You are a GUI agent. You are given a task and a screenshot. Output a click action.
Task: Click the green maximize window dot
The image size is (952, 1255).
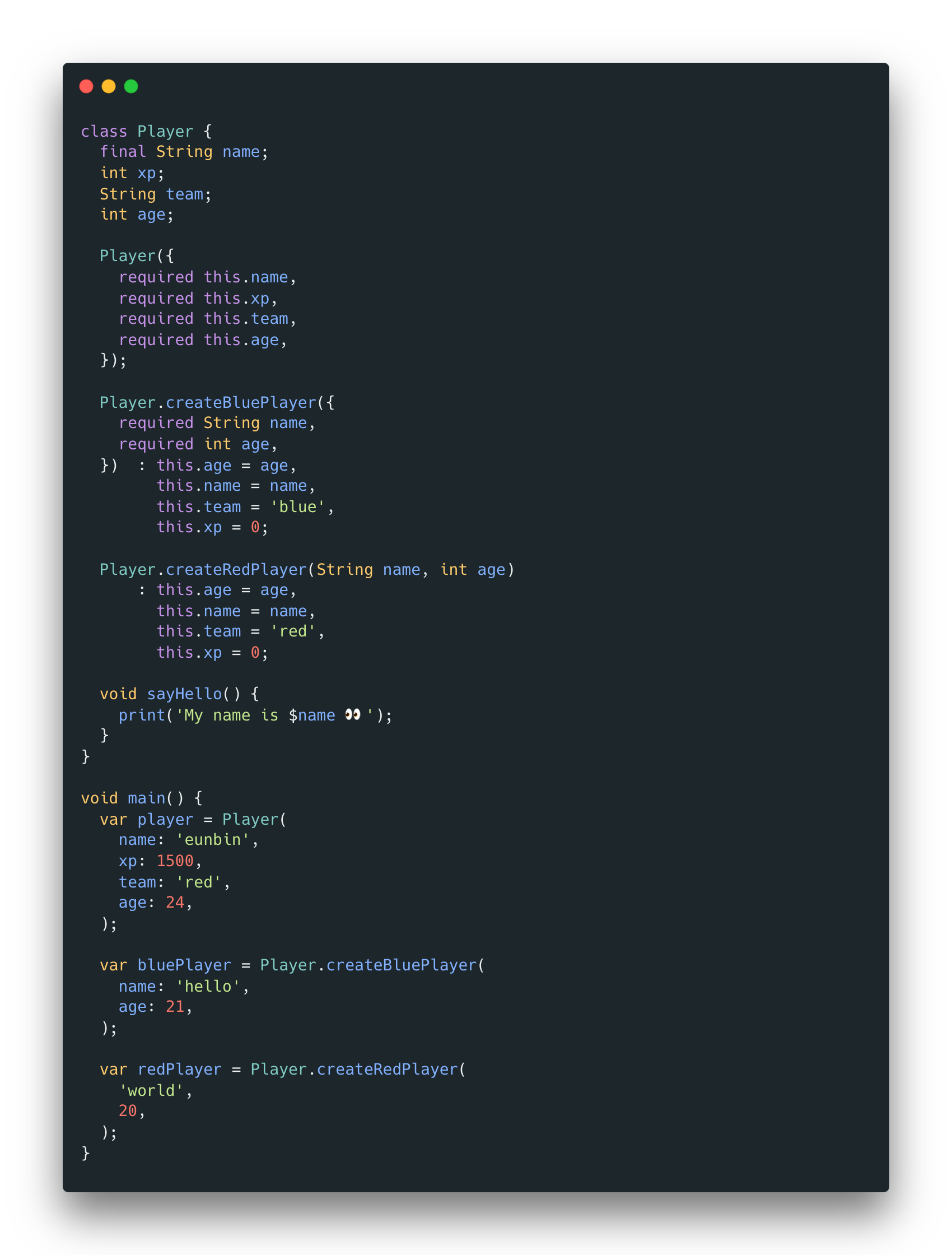(x=131, y=86)
